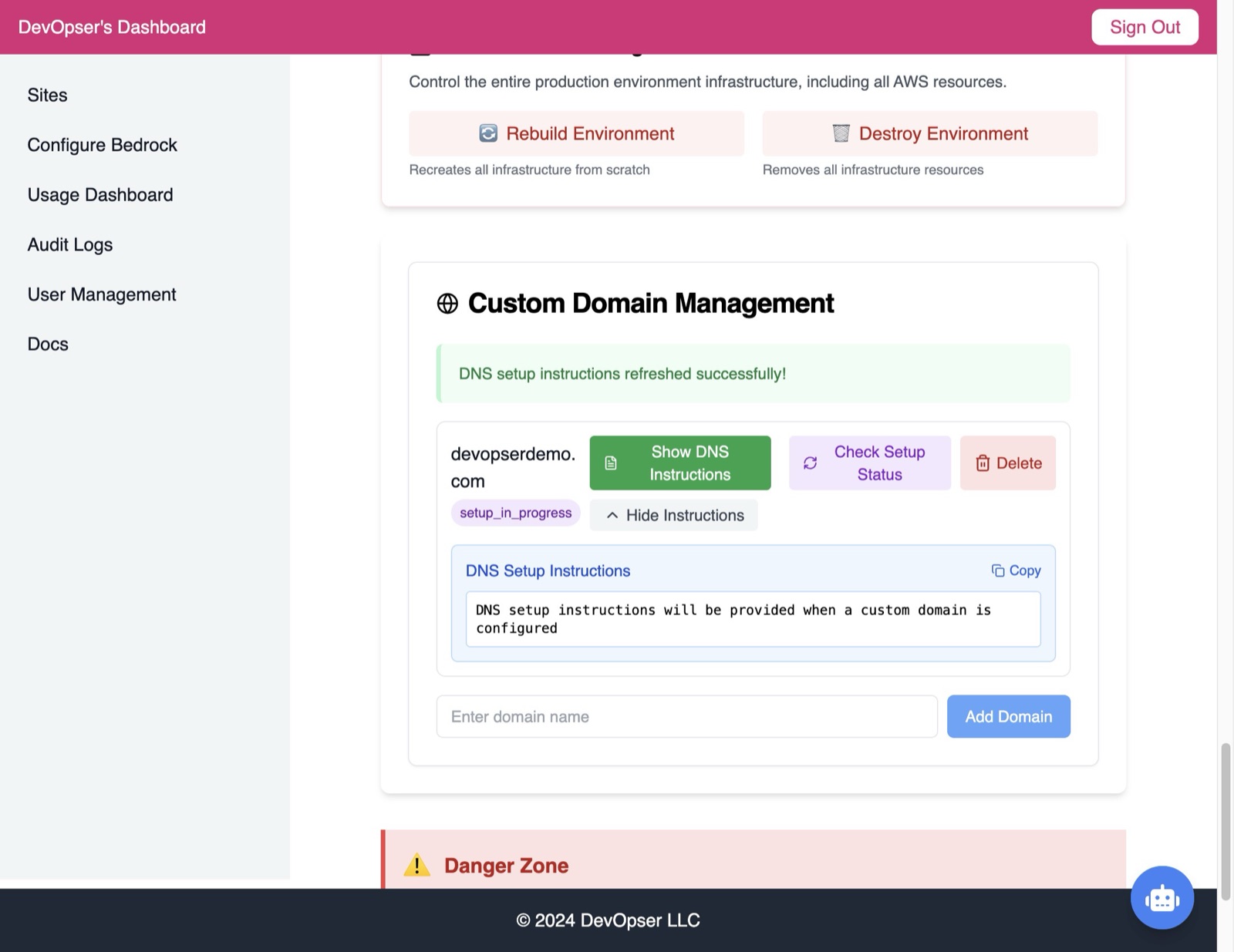
Task: Click the devopserdemo.com domain name
Action: click(513, 468)
